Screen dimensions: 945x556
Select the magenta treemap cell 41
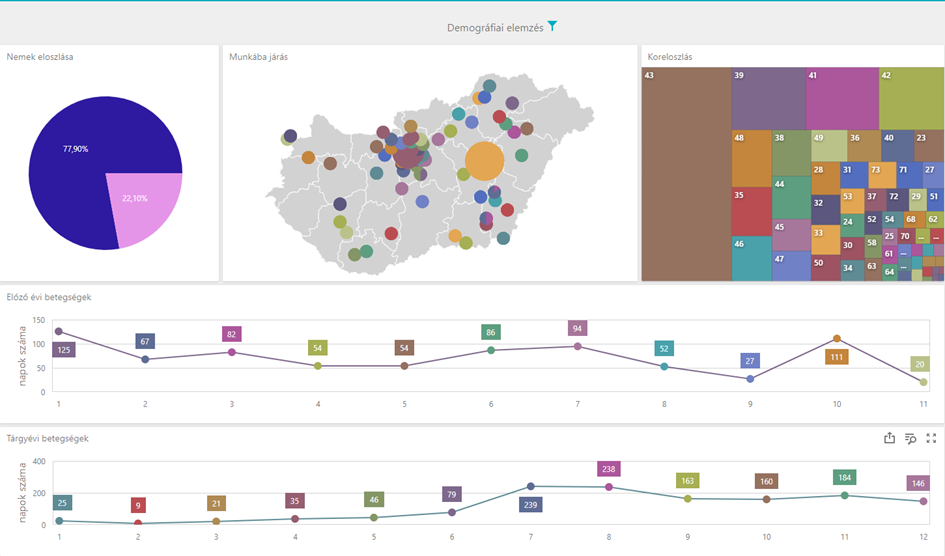coord(843,98)
